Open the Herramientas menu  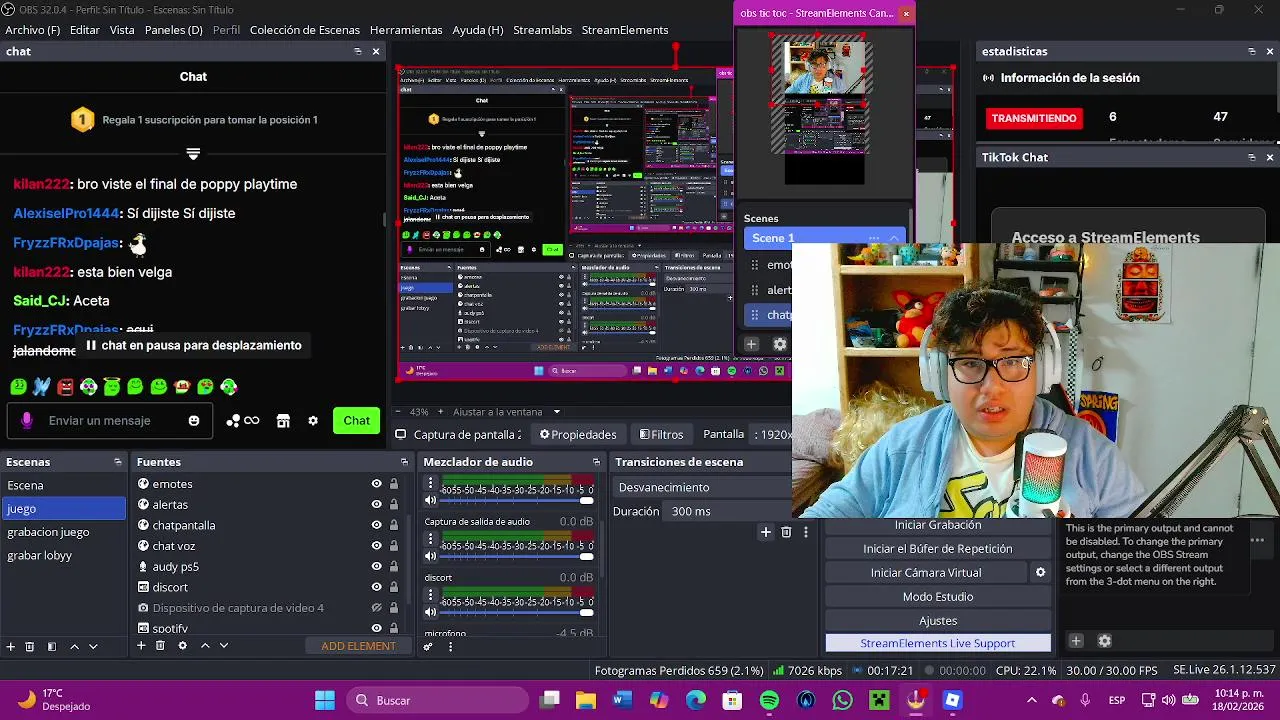tap(406, 30)
